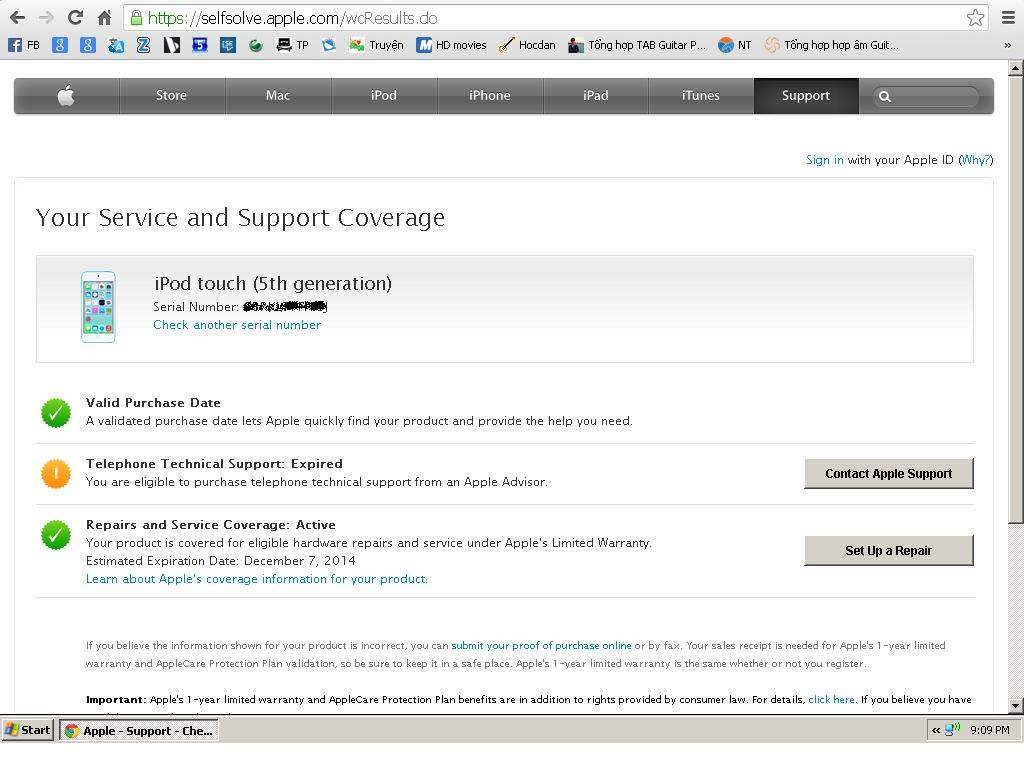This screenshot has height=768, width=1024.
Task: Click the green padlock security icon
Action: (x=136, y=18)
